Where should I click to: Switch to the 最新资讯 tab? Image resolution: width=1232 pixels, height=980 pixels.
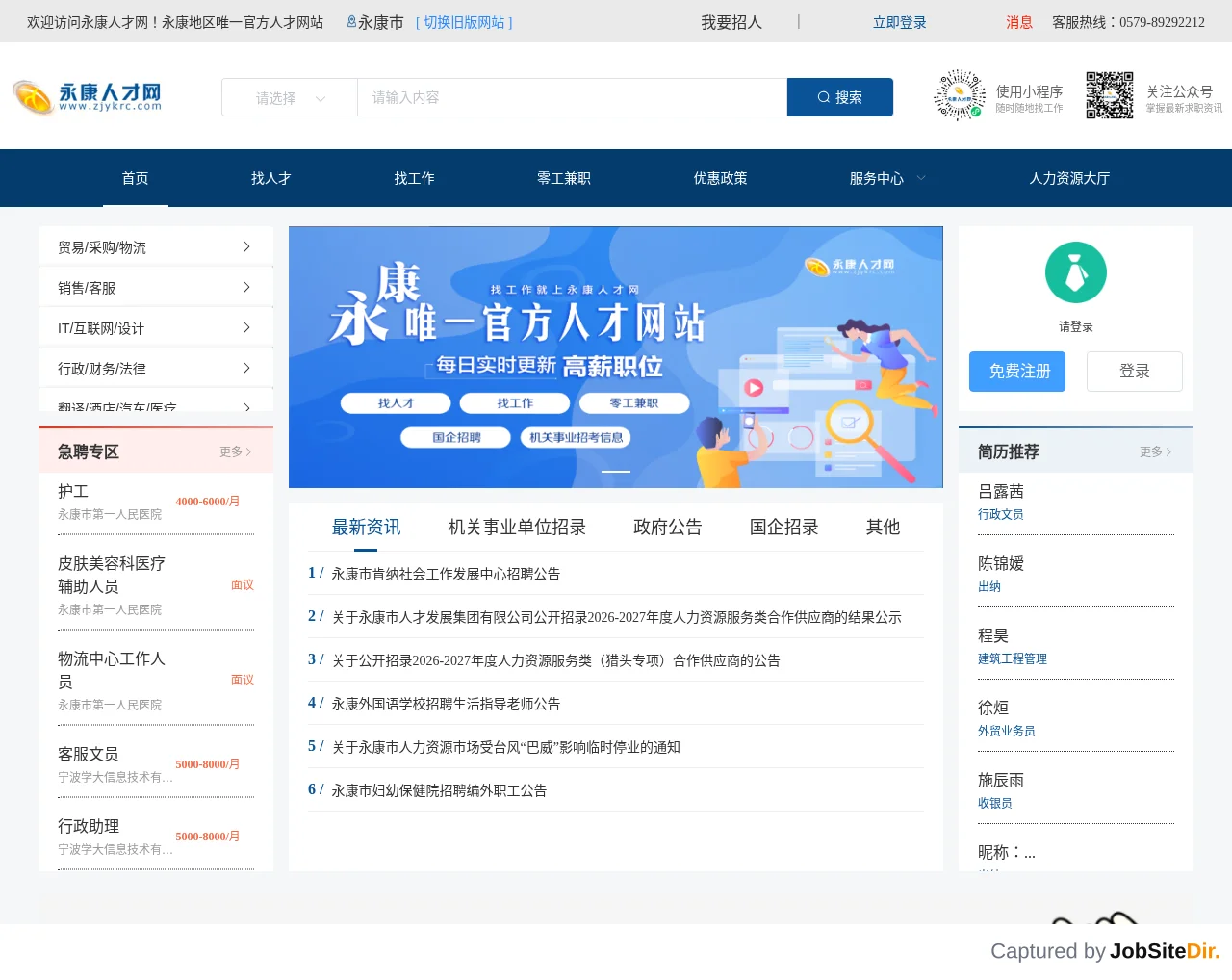tap(366, 528)
